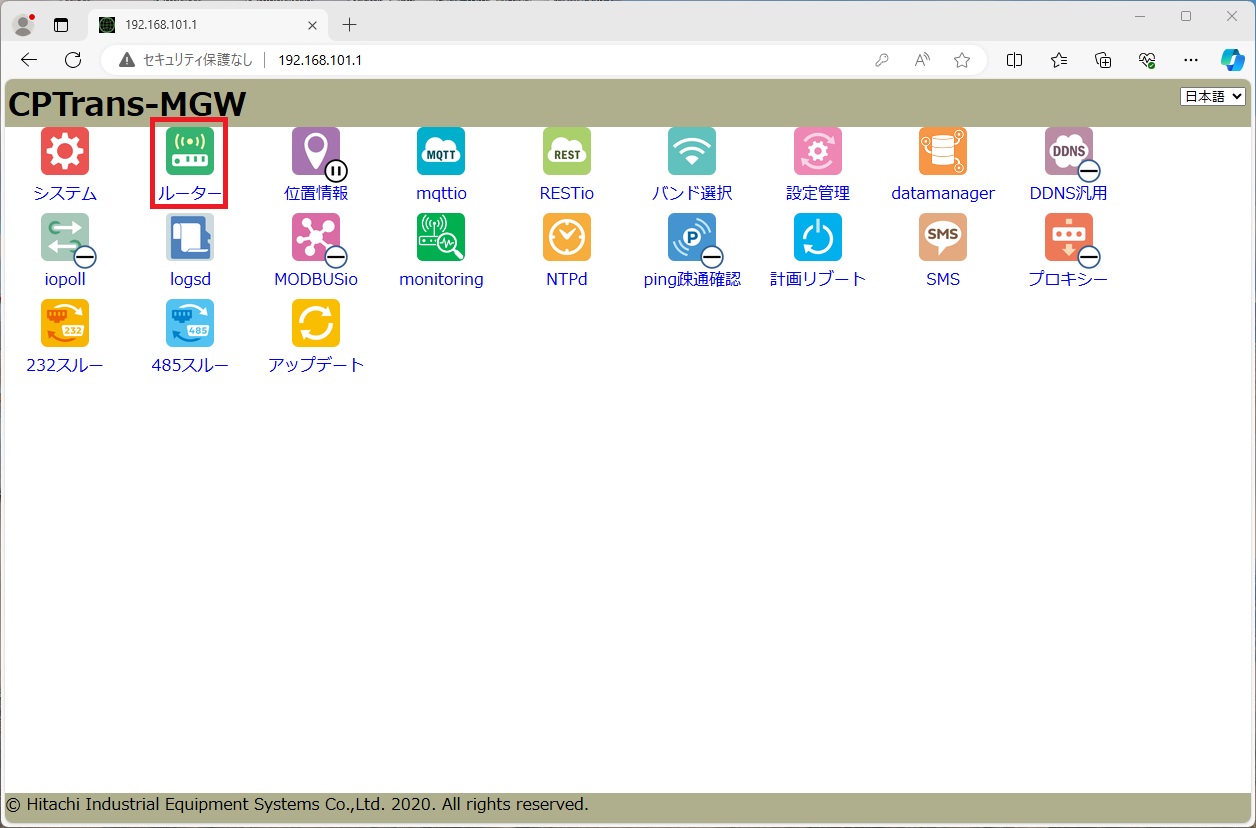Open the RESTio cloud icon
This screenshot has height=828, width=1256.
click(567, 151)
